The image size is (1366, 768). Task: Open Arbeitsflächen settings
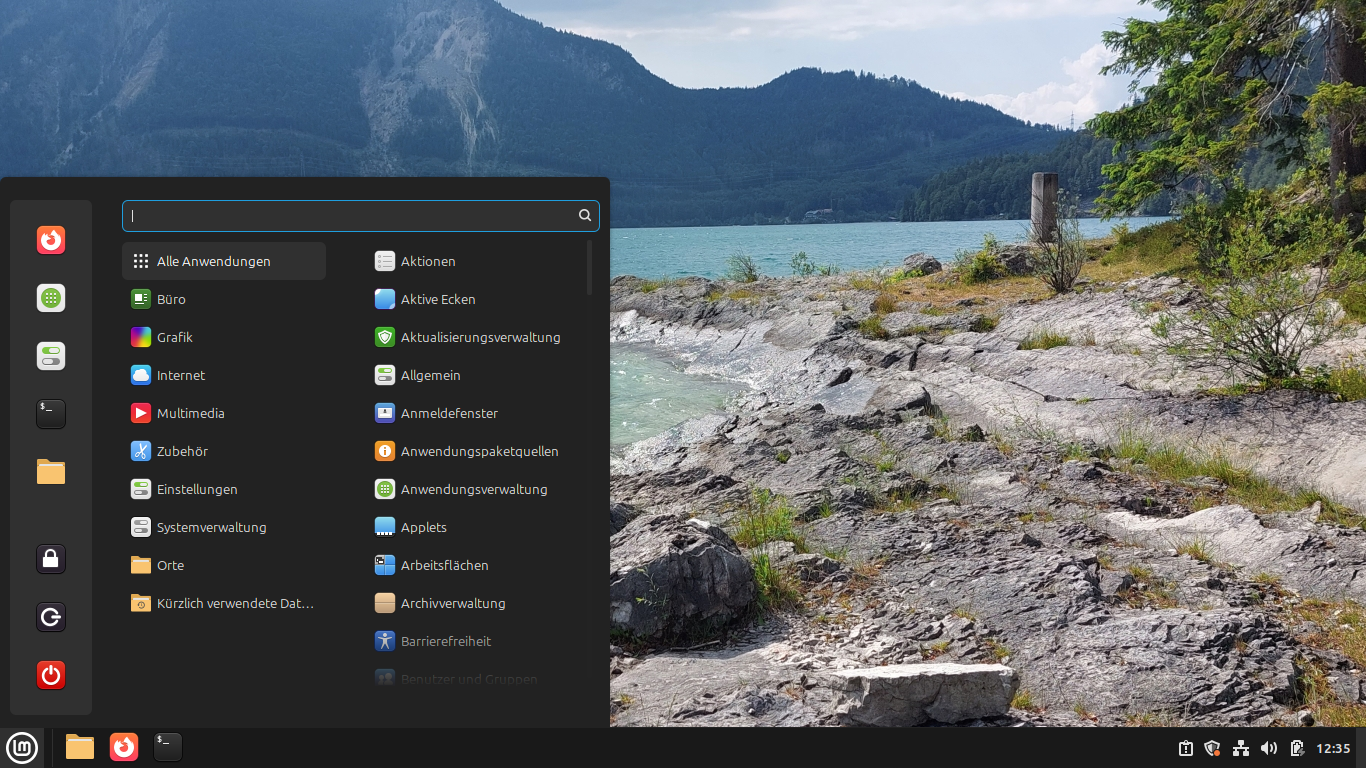point(475,565)
